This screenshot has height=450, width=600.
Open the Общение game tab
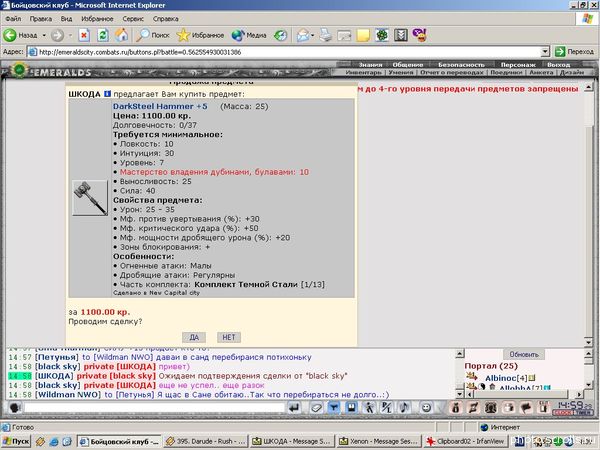point(408,65)
